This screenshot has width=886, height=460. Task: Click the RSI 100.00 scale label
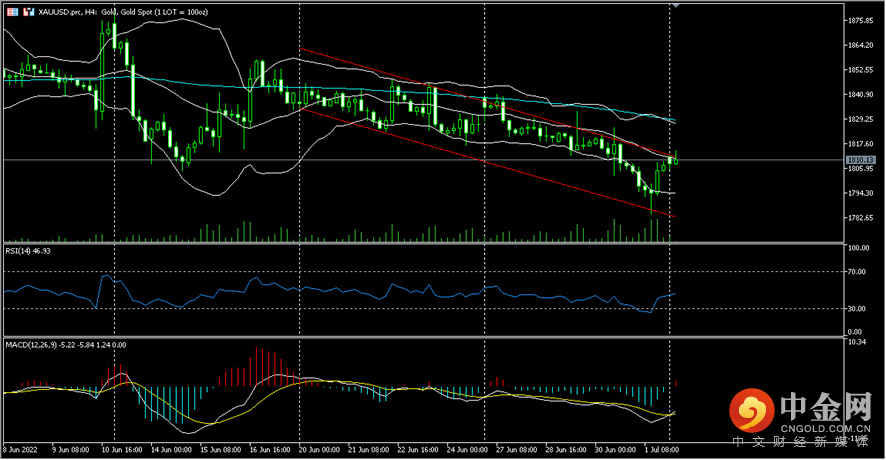tap(859, 248)
